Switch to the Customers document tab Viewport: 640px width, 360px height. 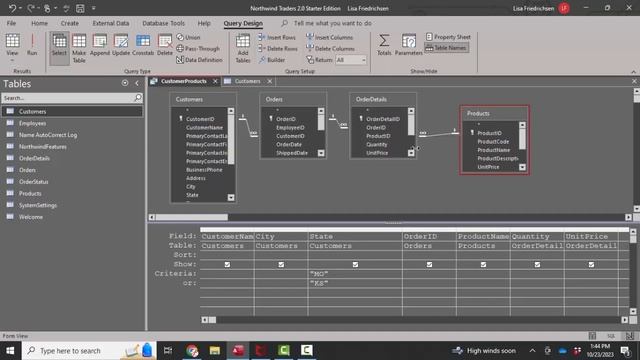[247, 81]
